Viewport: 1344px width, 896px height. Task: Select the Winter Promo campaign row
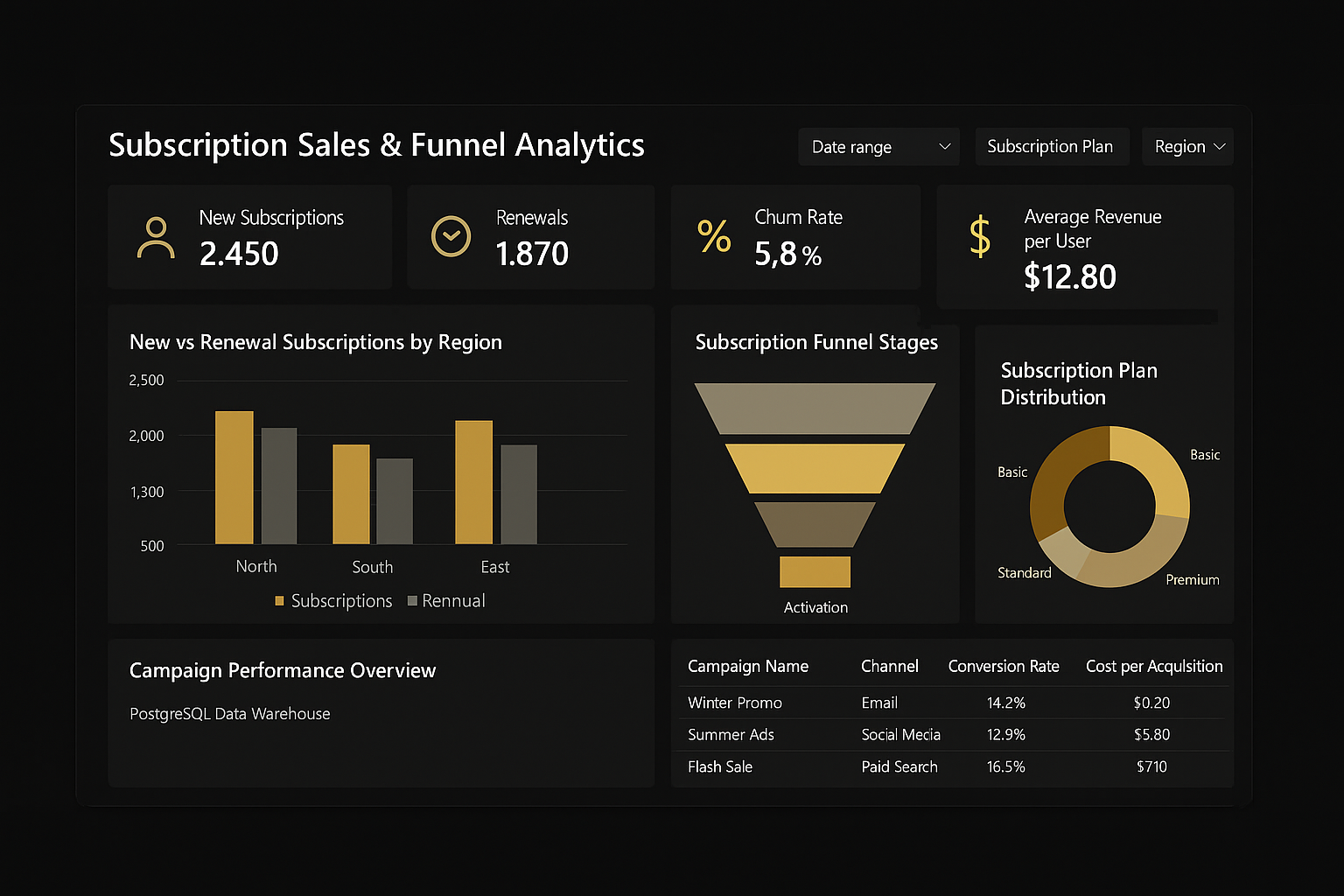735,703
